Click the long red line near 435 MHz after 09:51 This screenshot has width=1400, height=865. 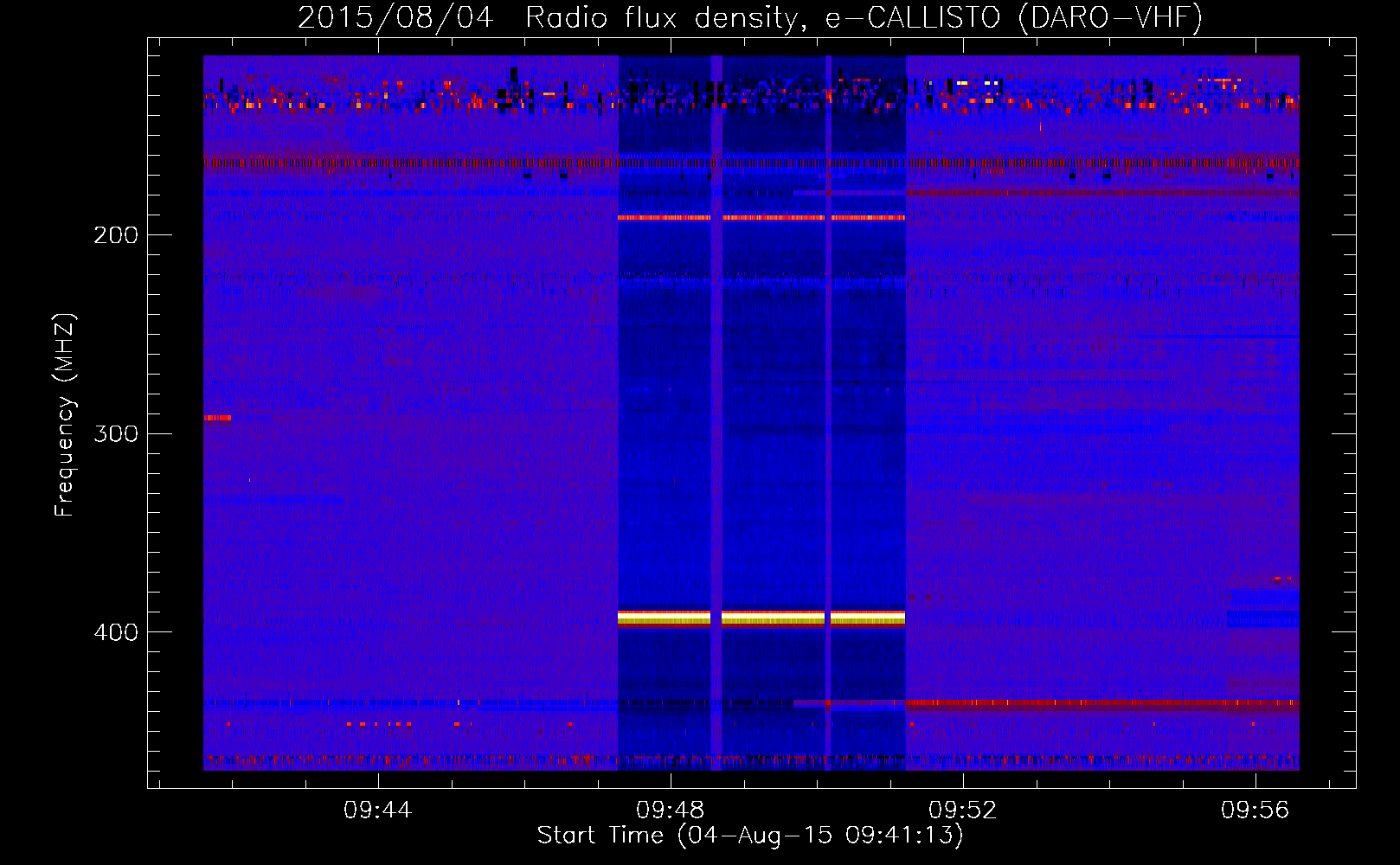click(x=1102, y=703)
